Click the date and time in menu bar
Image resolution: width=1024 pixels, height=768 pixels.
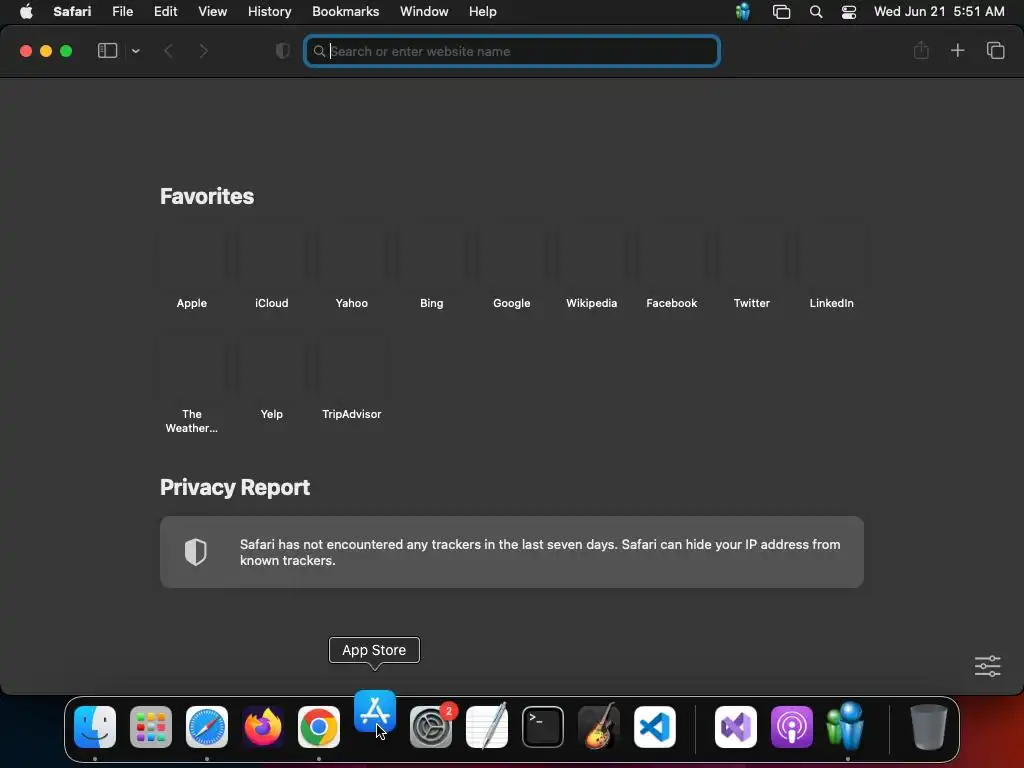click(x=938, y=12)
